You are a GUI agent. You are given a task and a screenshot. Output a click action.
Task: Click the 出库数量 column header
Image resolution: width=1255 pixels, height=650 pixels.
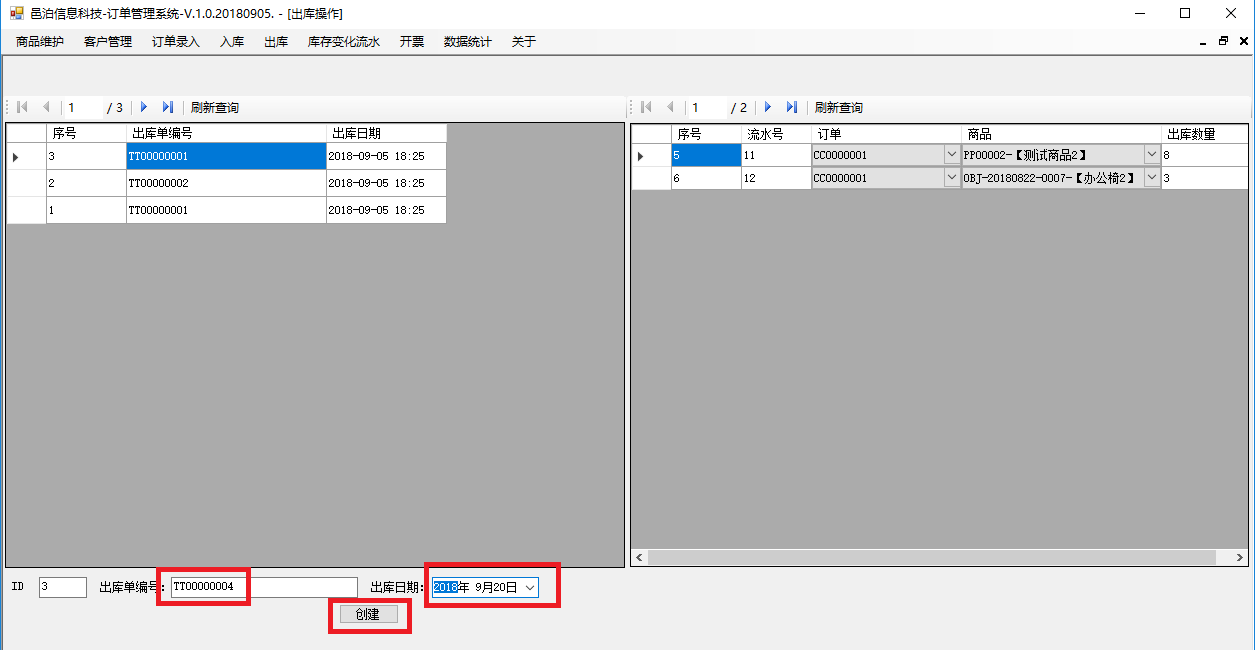pyautogui.click(x=1204, y=134)
